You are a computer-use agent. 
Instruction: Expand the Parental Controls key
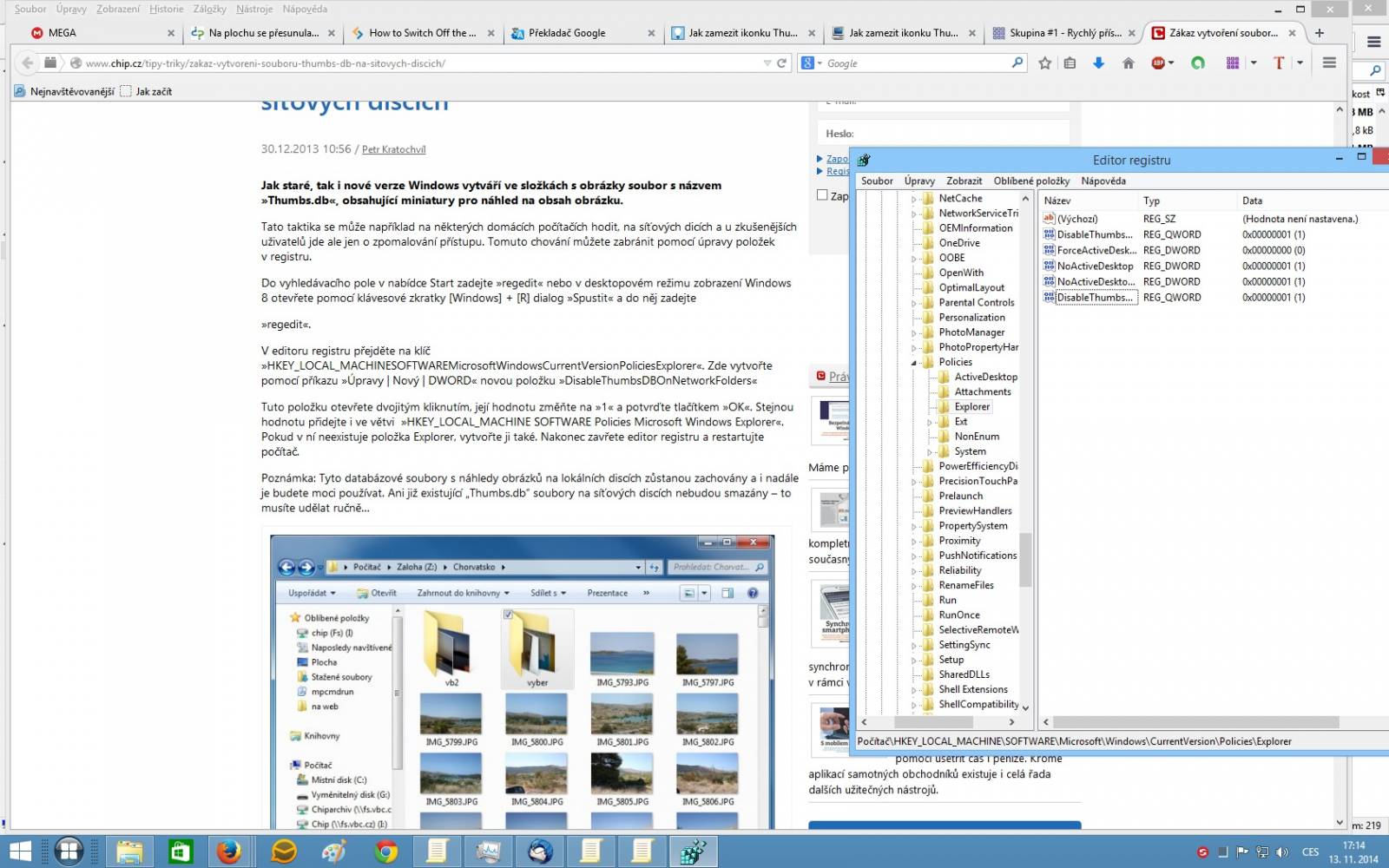(914, 303)
